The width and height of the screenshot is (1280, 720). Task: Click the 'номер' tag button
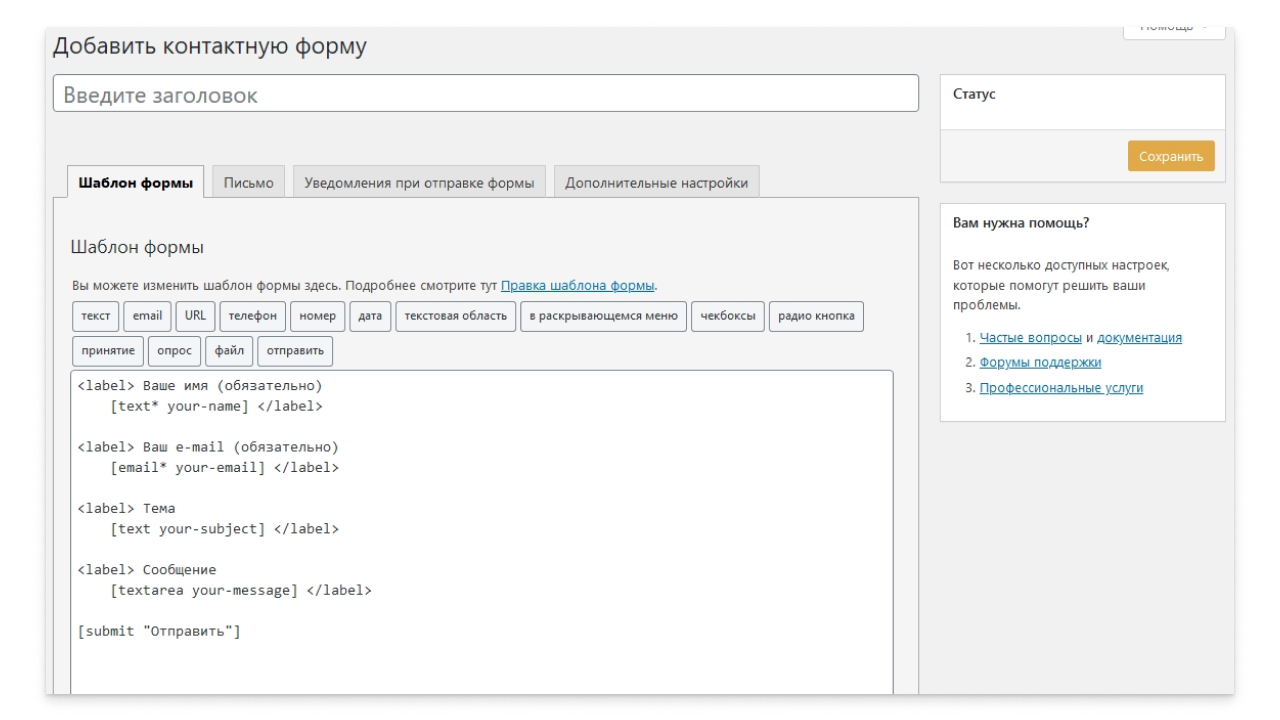(318, 316)
